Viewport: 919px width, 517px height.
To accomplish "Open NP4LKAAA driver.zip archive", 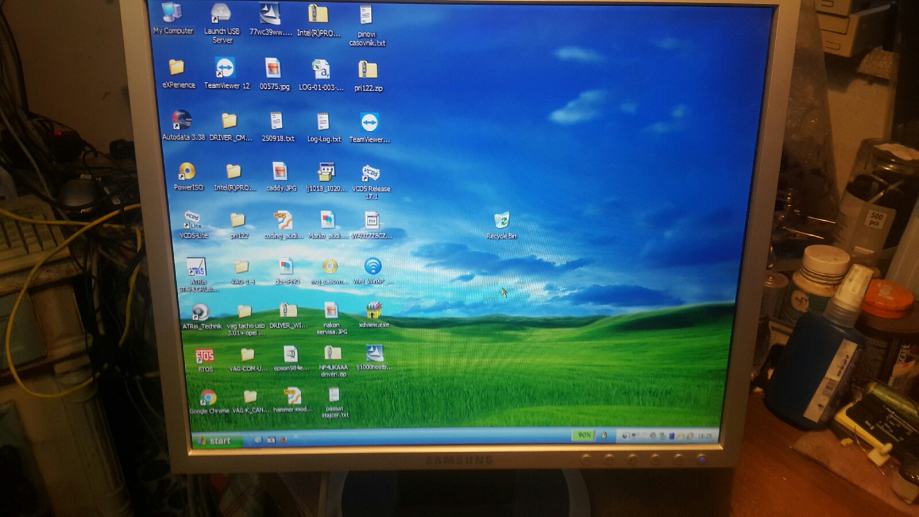I will (333, 362).
